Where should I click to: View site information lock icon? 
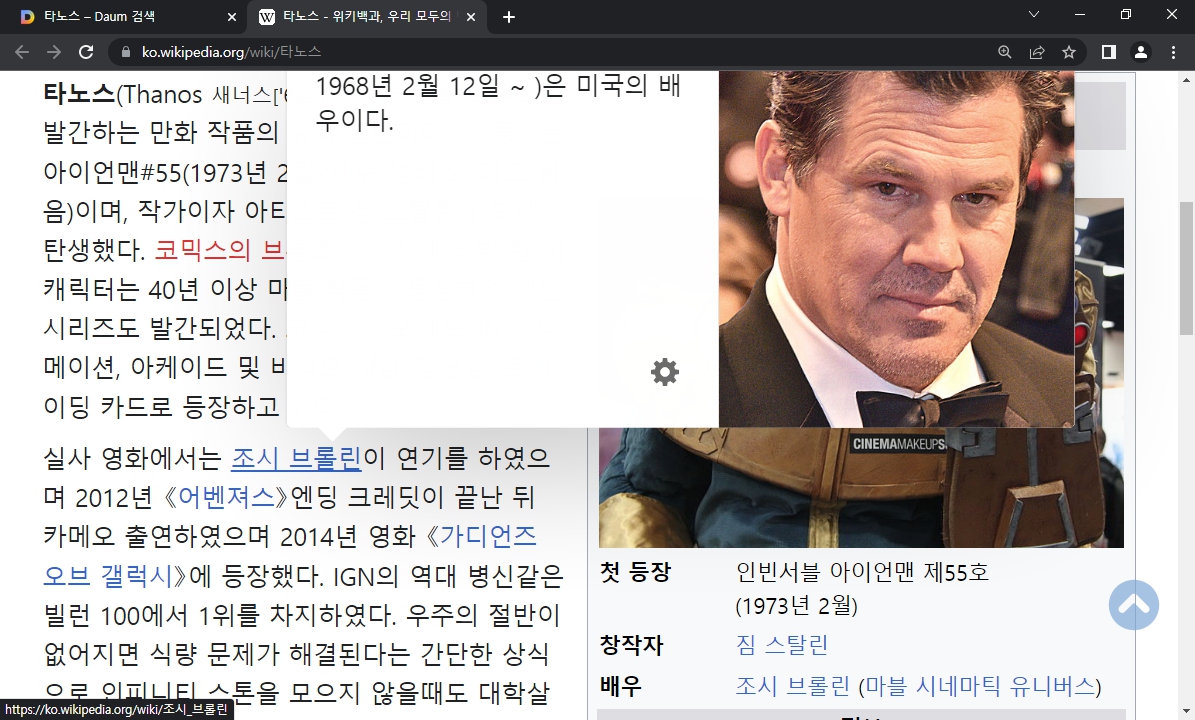pos(125,52)
